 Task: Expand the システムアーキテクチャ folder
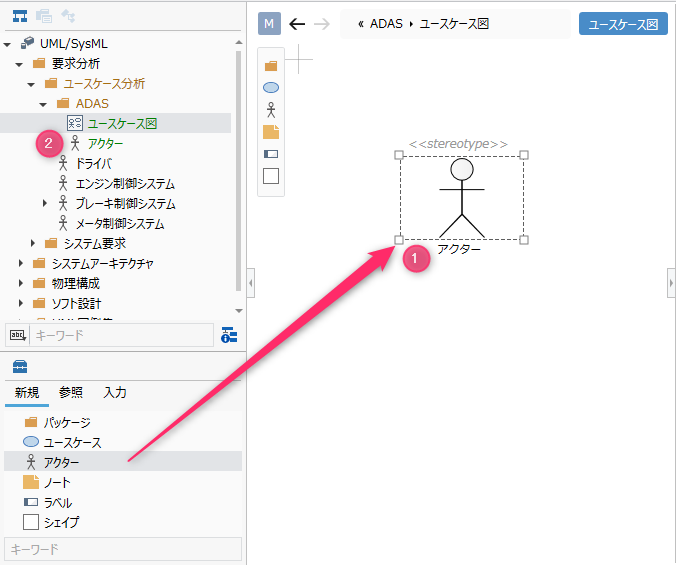(21, 263)
